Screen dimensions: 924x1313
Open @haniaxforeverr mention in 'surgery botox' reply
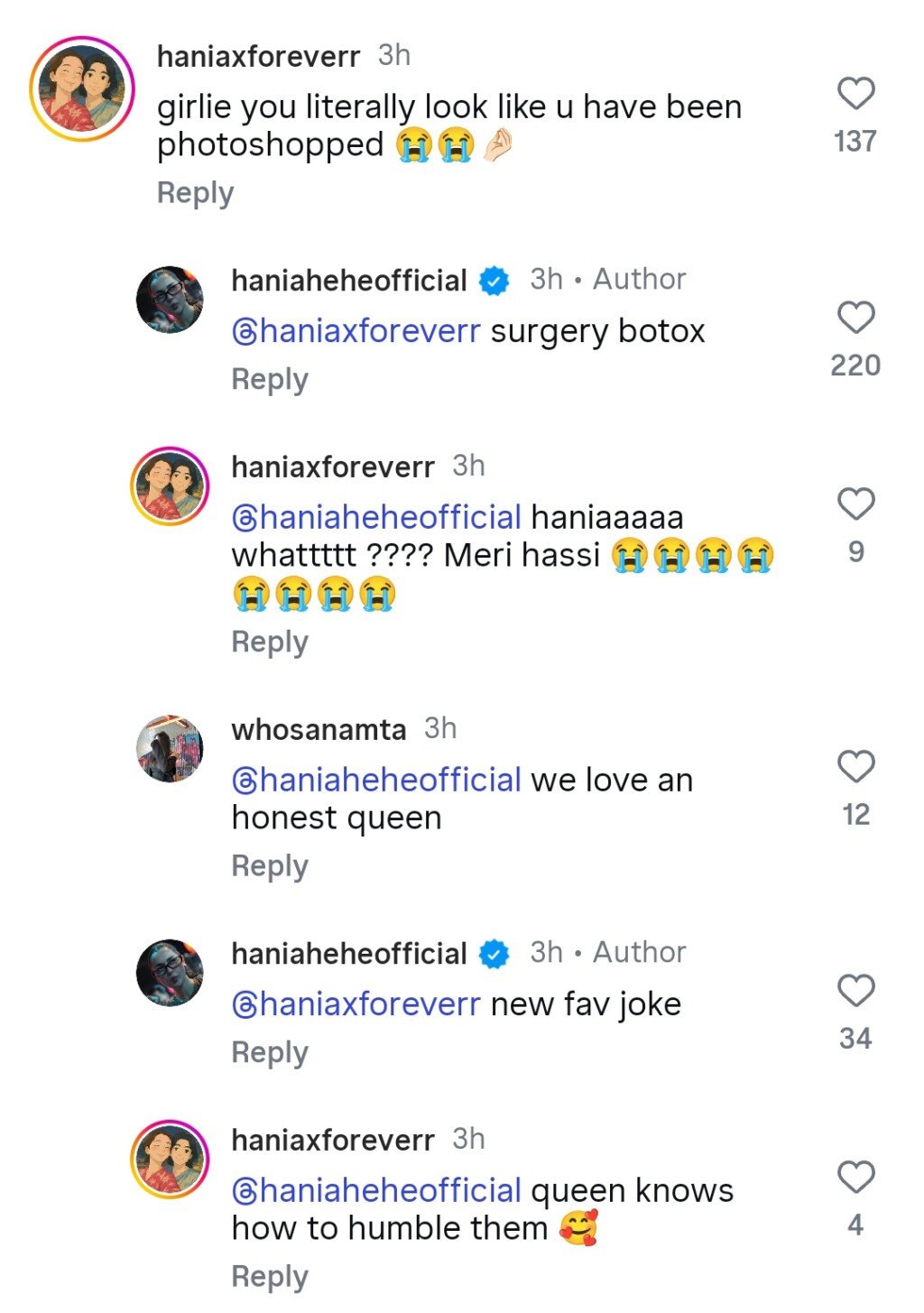tap(356, 331)
